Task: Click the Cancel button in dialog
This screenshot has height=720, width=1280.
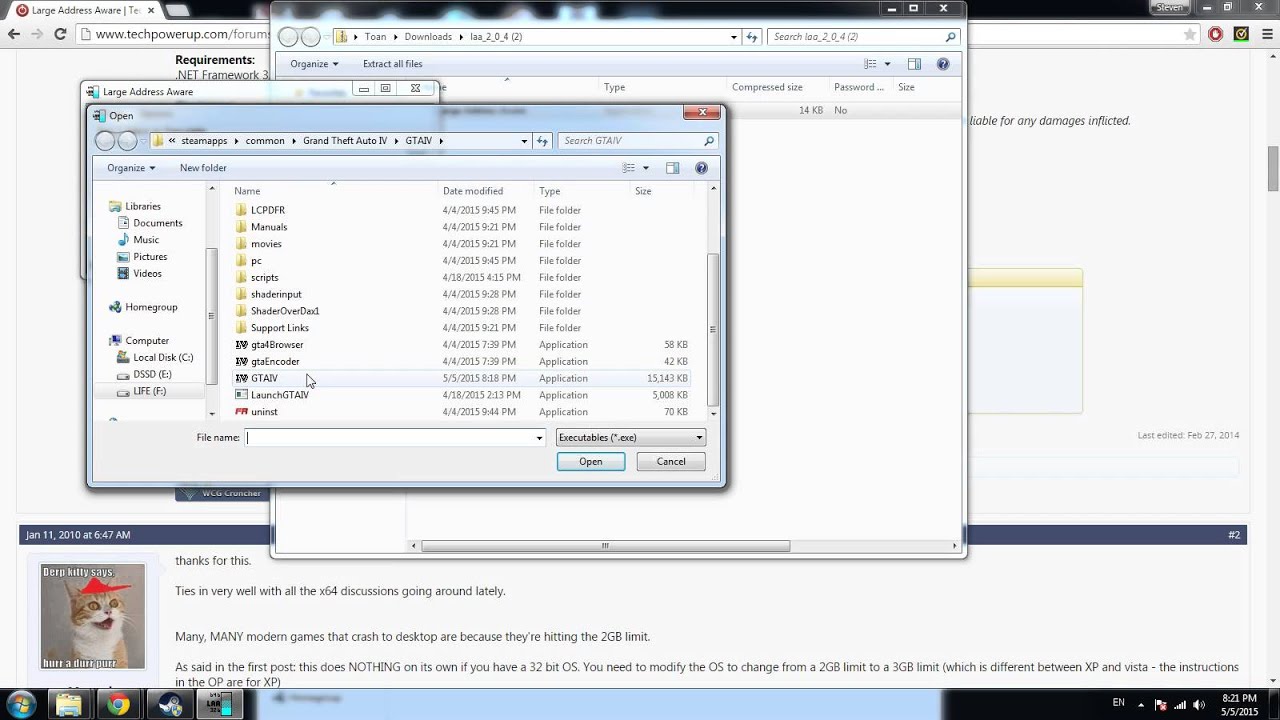Action: pos(671,461)
